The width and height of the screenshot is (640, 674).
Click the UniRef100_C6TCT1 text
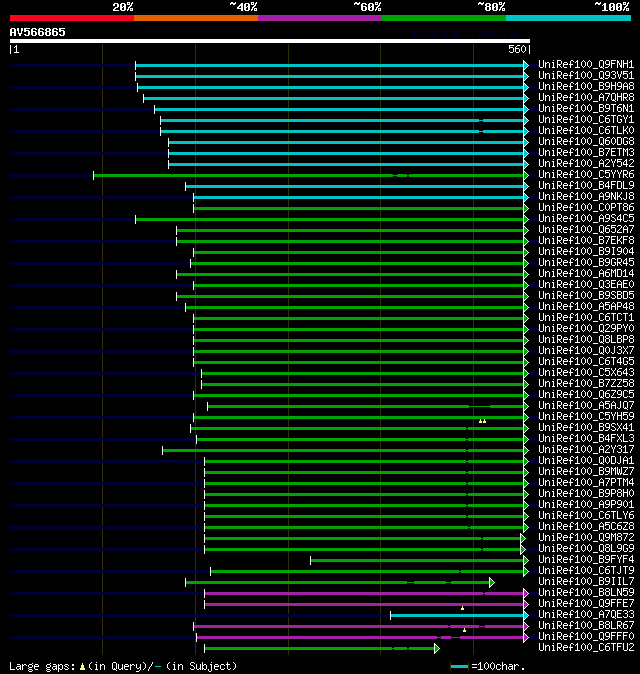click(586, 318)
